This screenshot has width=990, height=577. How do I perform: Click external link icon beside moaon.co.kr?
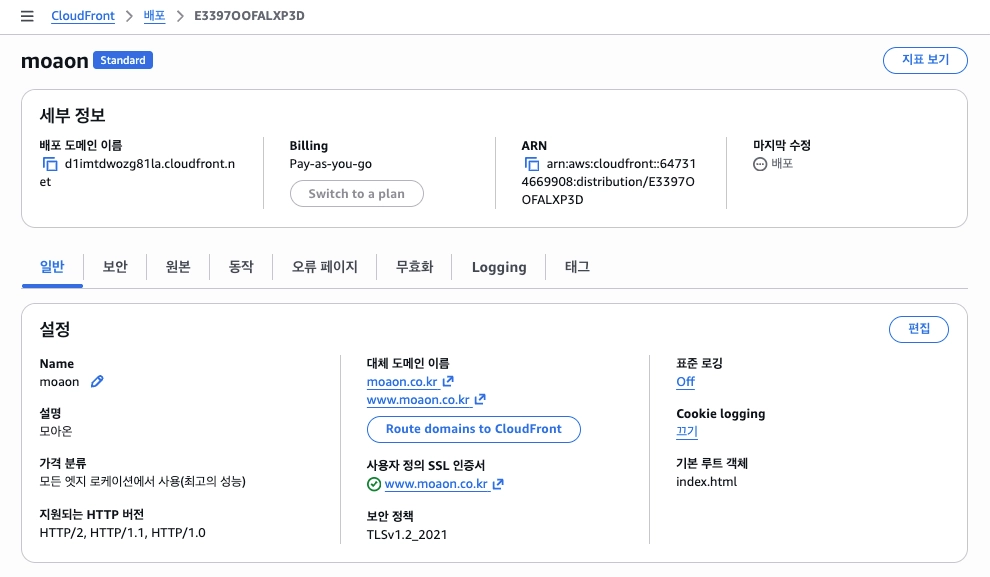[x=448, y=381]
